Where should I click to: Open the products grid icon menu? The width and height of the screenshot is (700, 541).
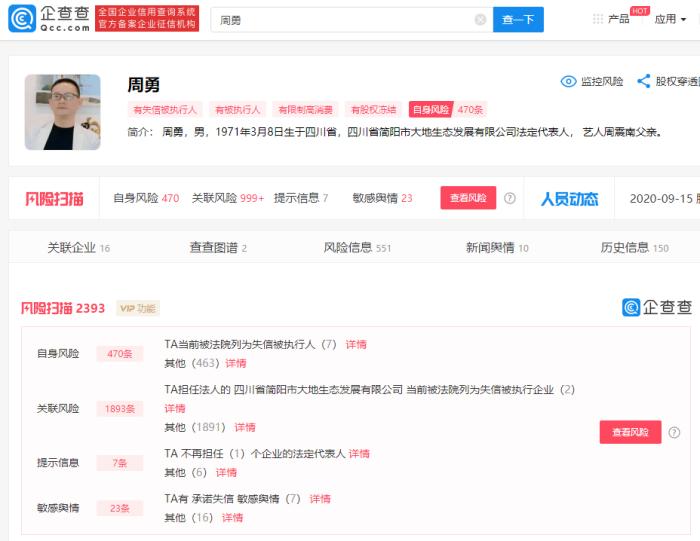[598, 19]
